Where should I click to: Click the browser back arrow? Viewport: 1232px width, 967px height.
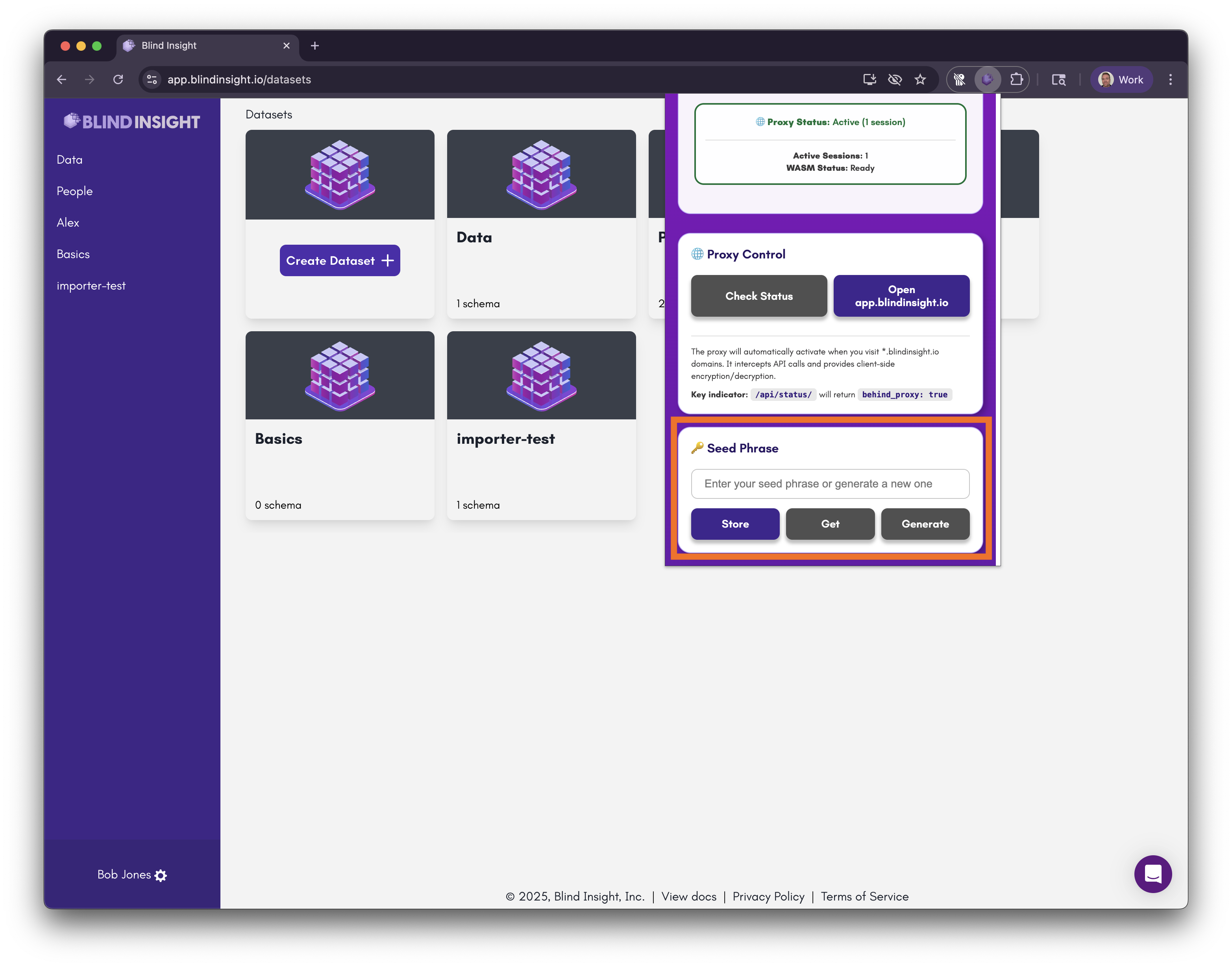tap(62, 80)
